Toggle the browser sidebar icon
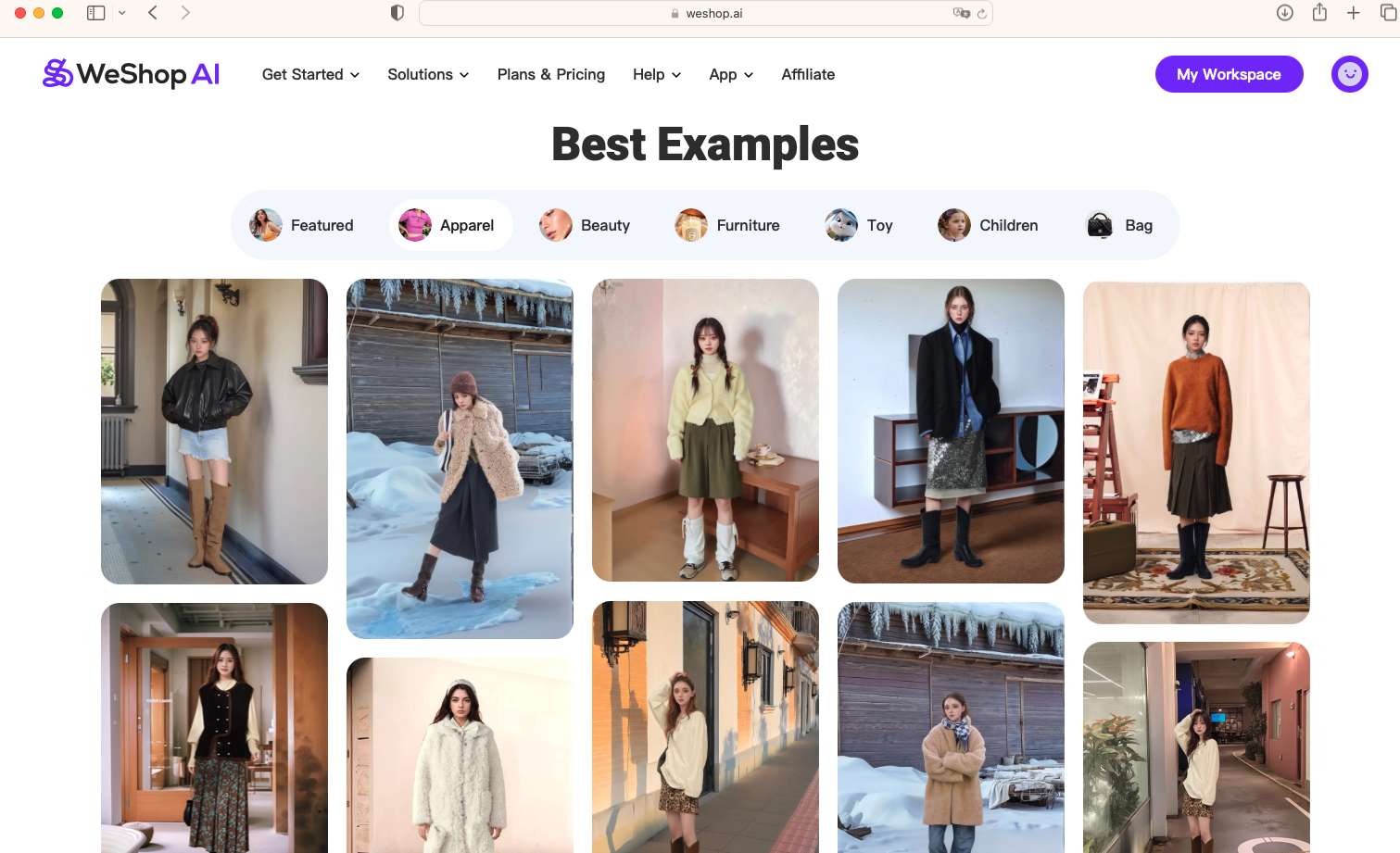This screenshot has width=1400, height=853. click(x=95, y=13)
